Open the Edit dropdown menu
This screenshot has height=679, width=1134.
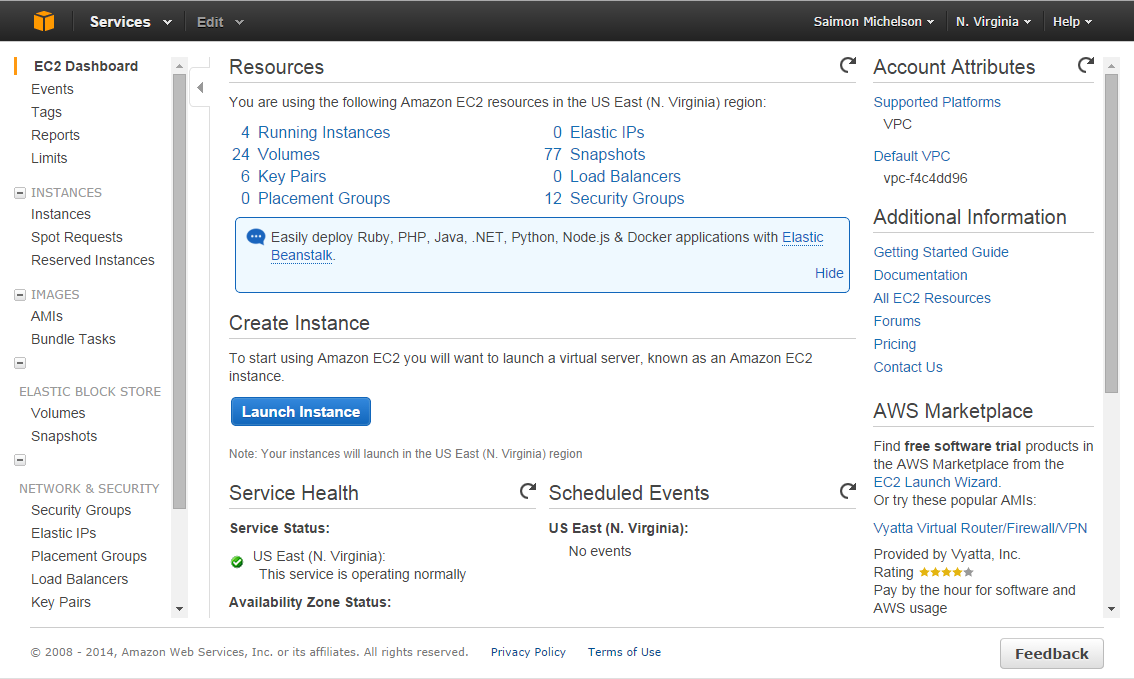220,22
